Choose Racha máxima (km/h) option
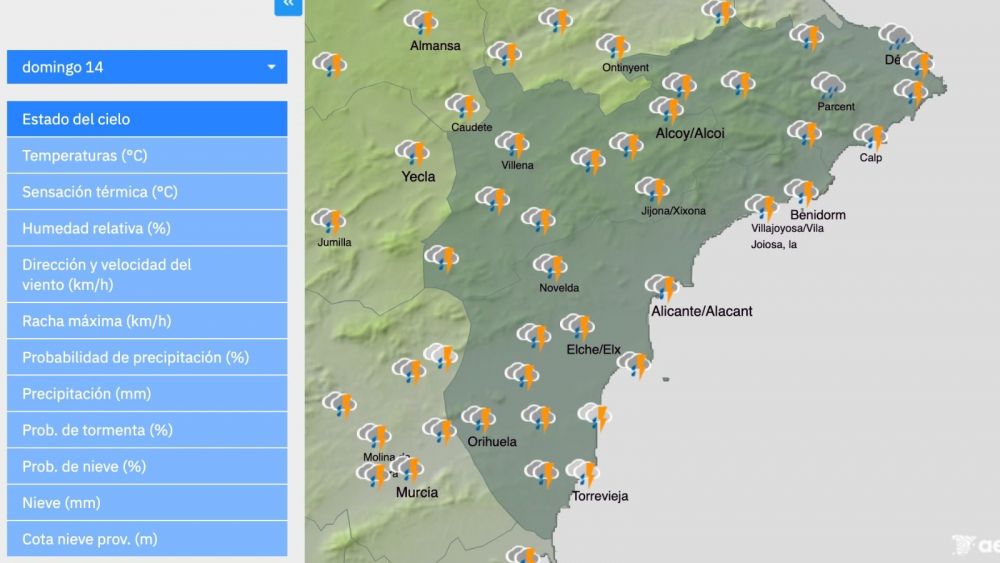The height and width of the screenshot is (563, 1000). [x=147, y=321]
